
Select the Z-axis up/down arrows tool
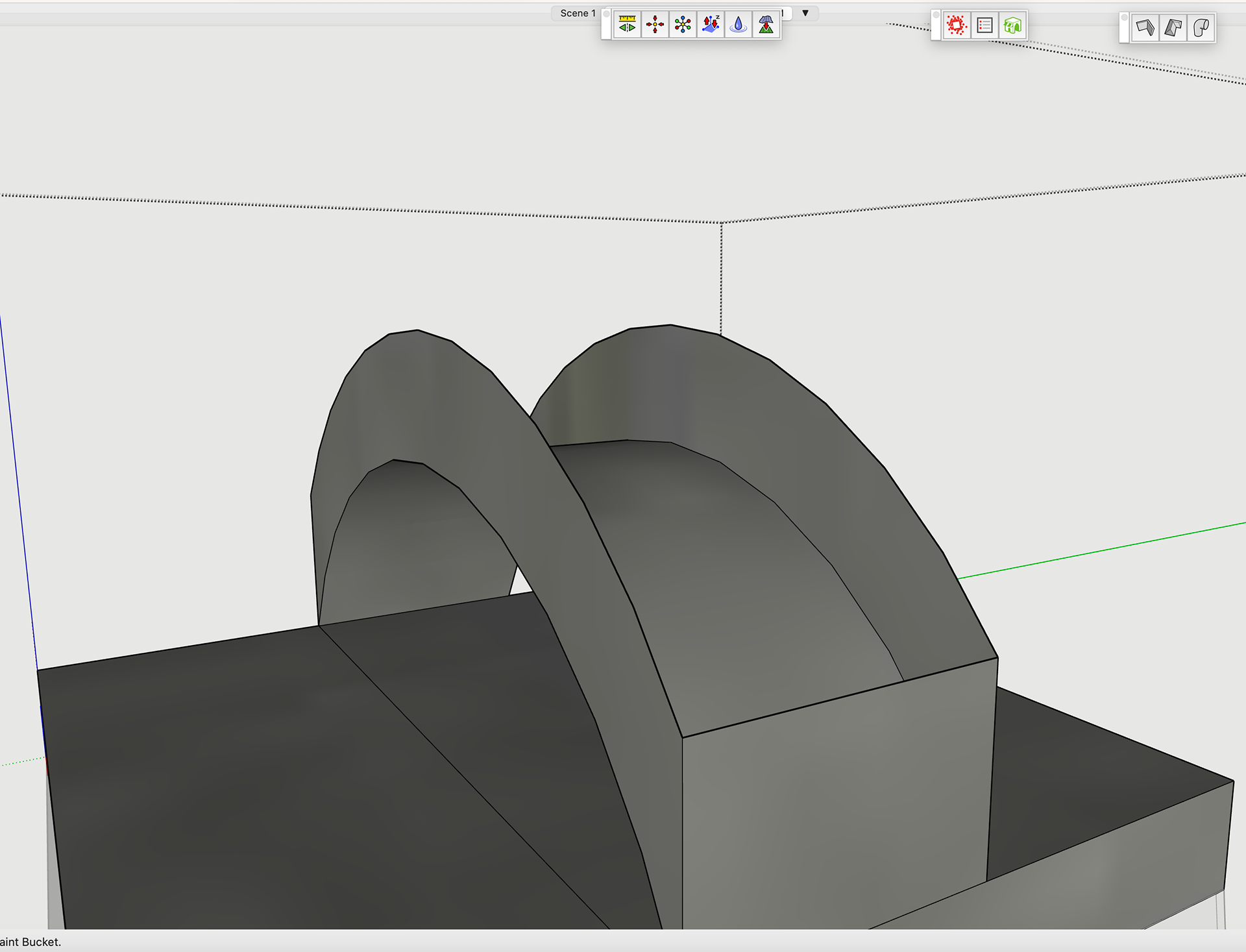711,25
